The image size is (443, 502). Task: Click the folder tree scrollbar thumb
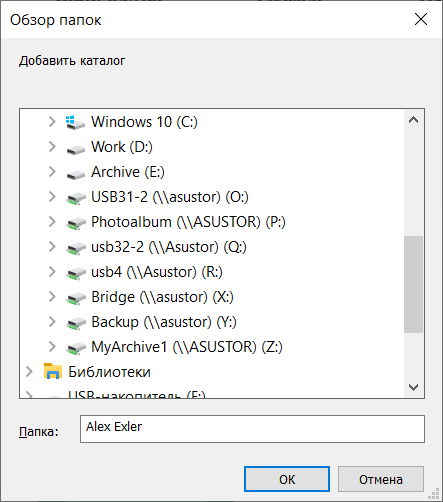[413, 284]
